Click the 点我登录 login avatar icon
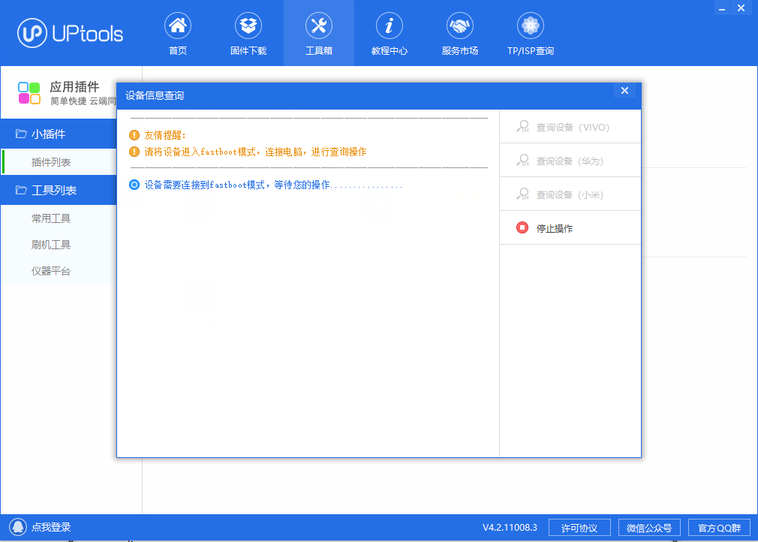 [18, 527]
